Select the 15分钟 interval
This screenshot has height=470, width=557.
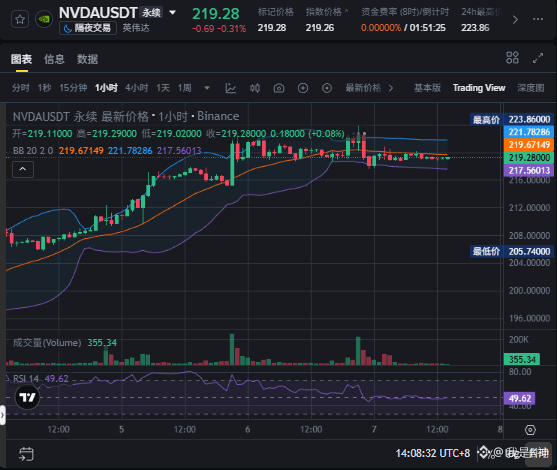(x=73, y=88)
